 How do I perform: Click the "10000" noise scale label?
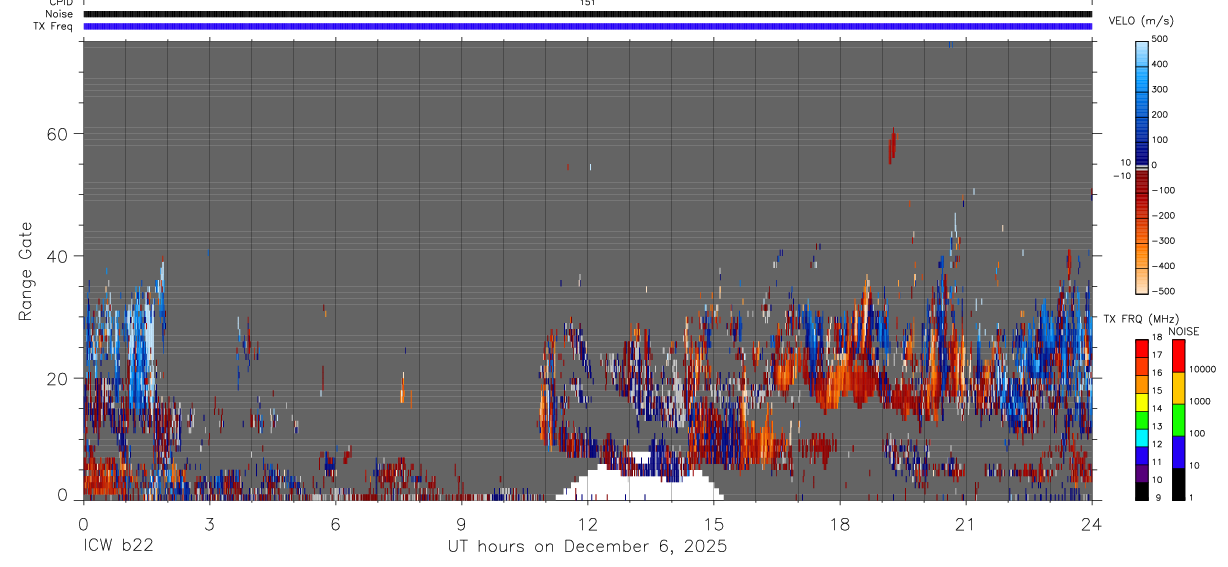coord(1201,369)
